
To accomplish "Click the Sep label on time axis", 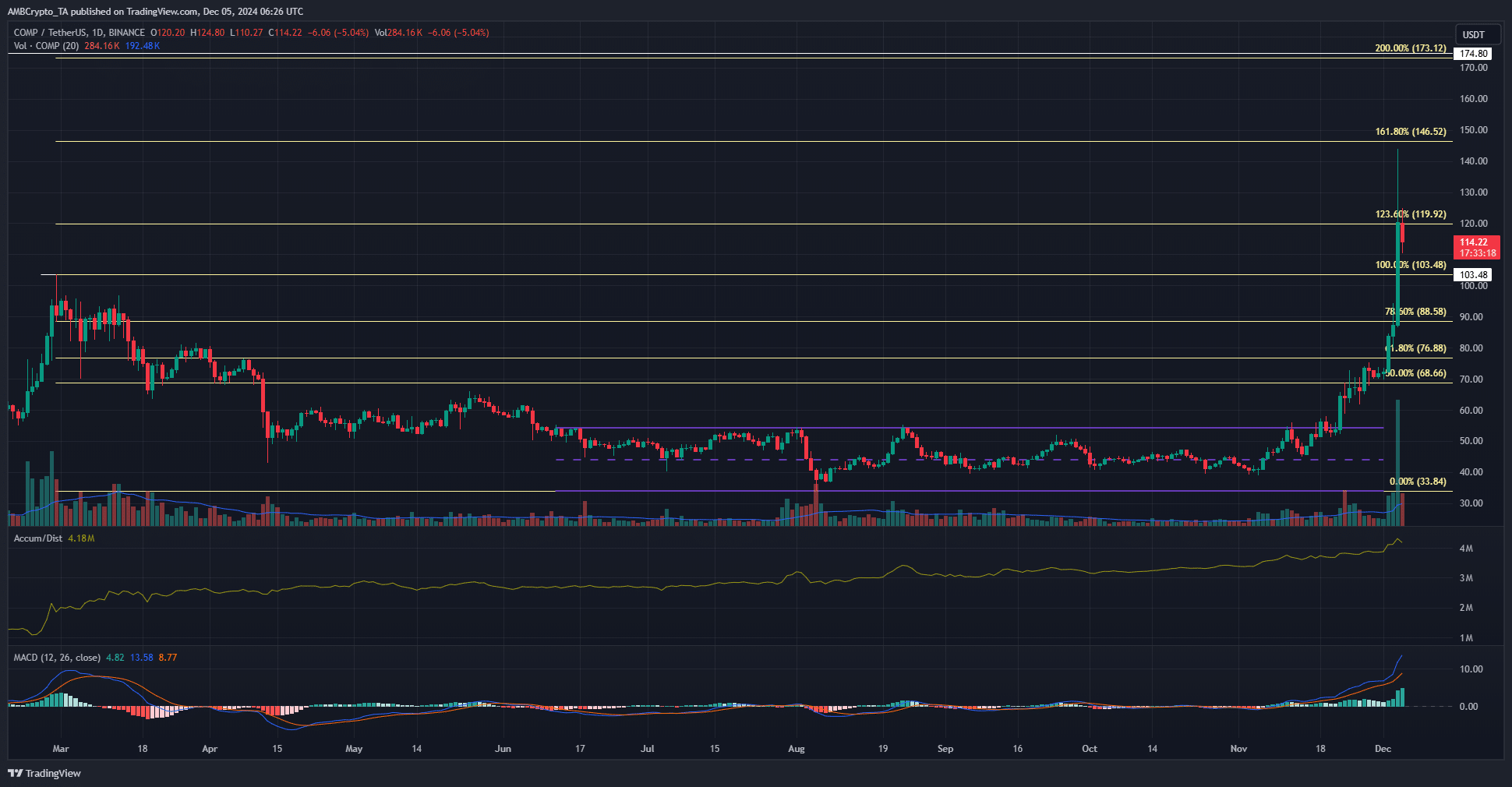I will (945, 749).
